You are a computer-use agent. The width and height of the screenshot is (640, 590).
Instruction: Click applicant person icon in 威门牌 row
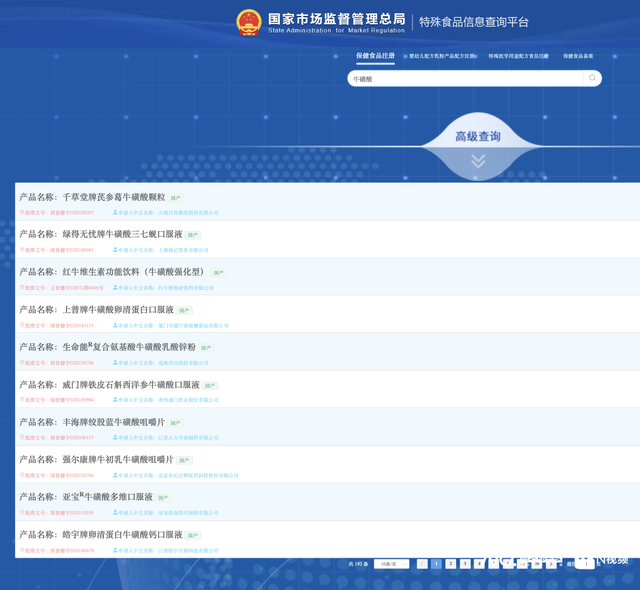[115, 399]
